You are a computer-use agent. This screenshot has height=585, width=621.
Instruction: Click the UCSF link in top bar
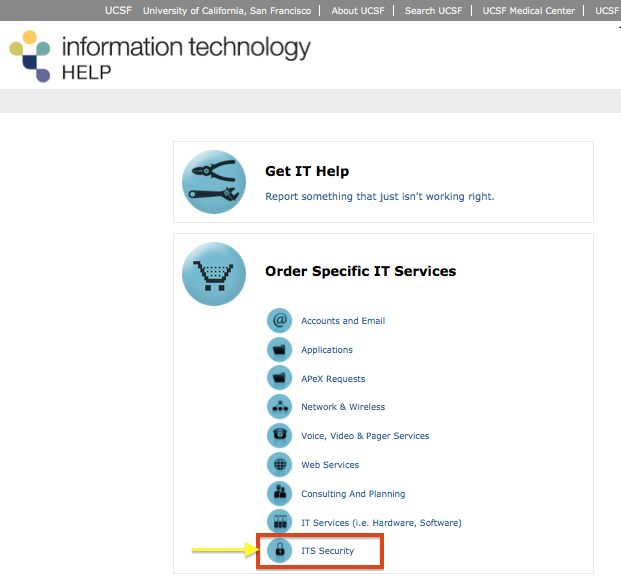pos(118,11)
